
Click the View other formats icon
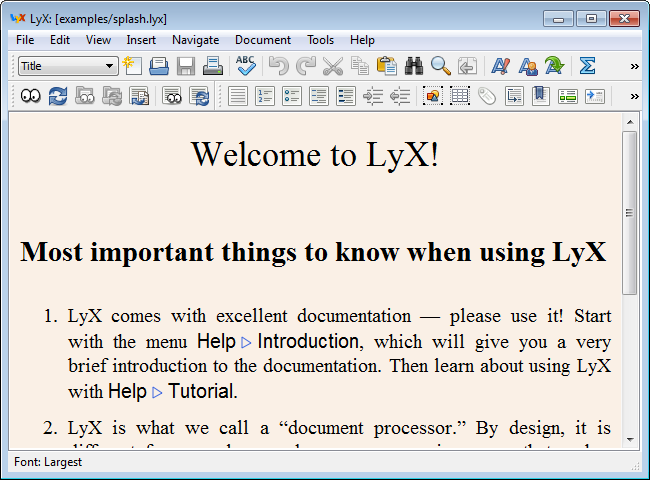[x=172, y=96]
